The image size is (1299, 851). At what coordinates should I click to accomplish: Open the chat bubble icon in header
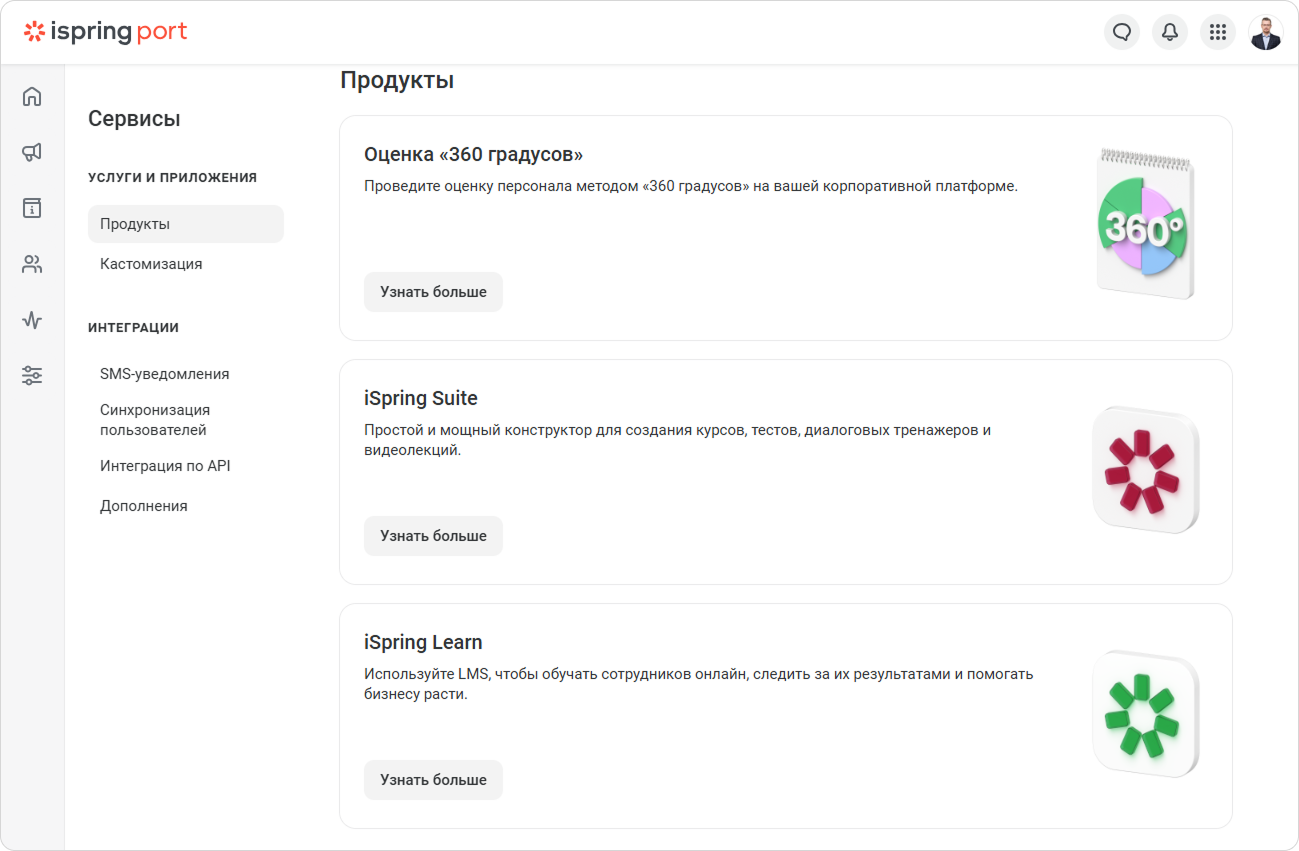click(x=1122, y=32)
